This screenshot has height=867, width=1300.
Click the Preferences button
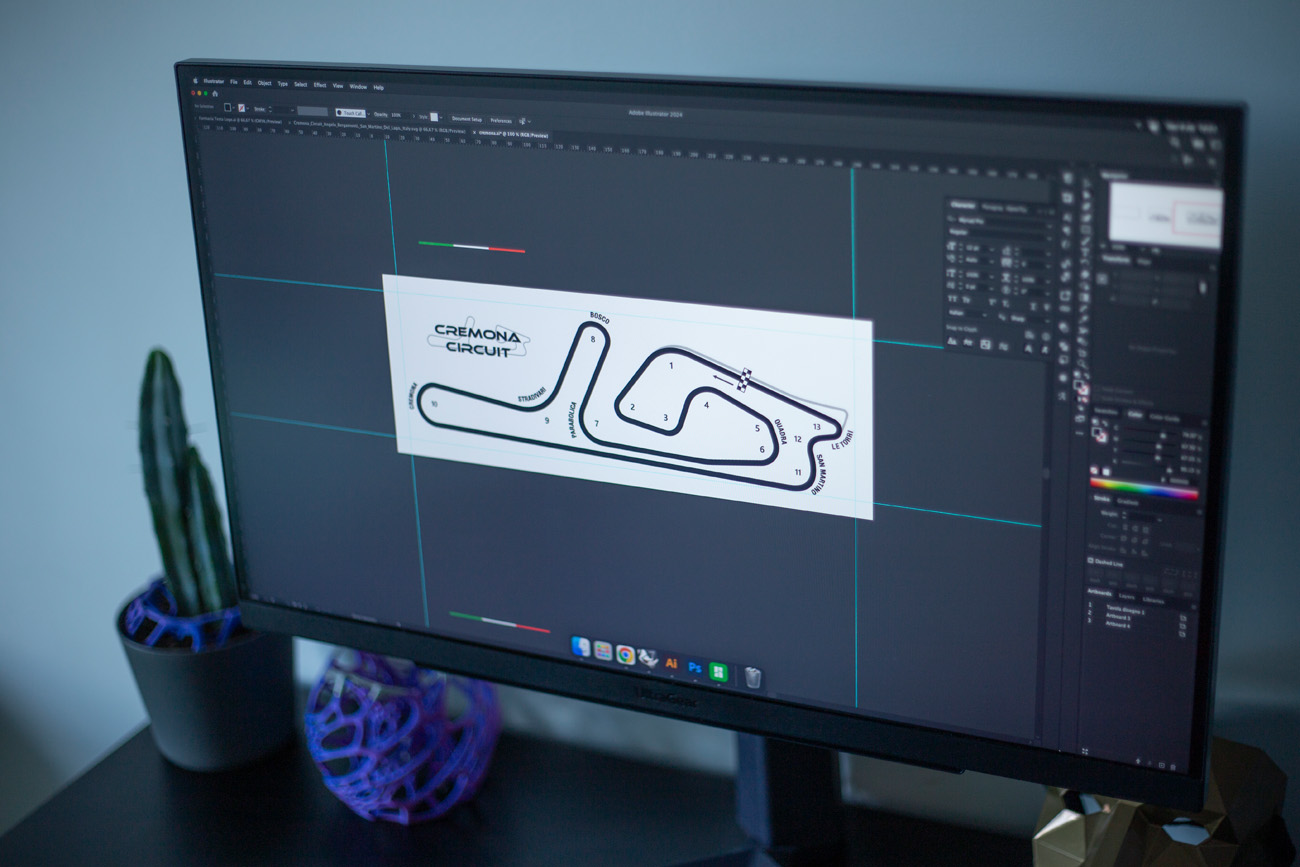(x=501, y=121)
